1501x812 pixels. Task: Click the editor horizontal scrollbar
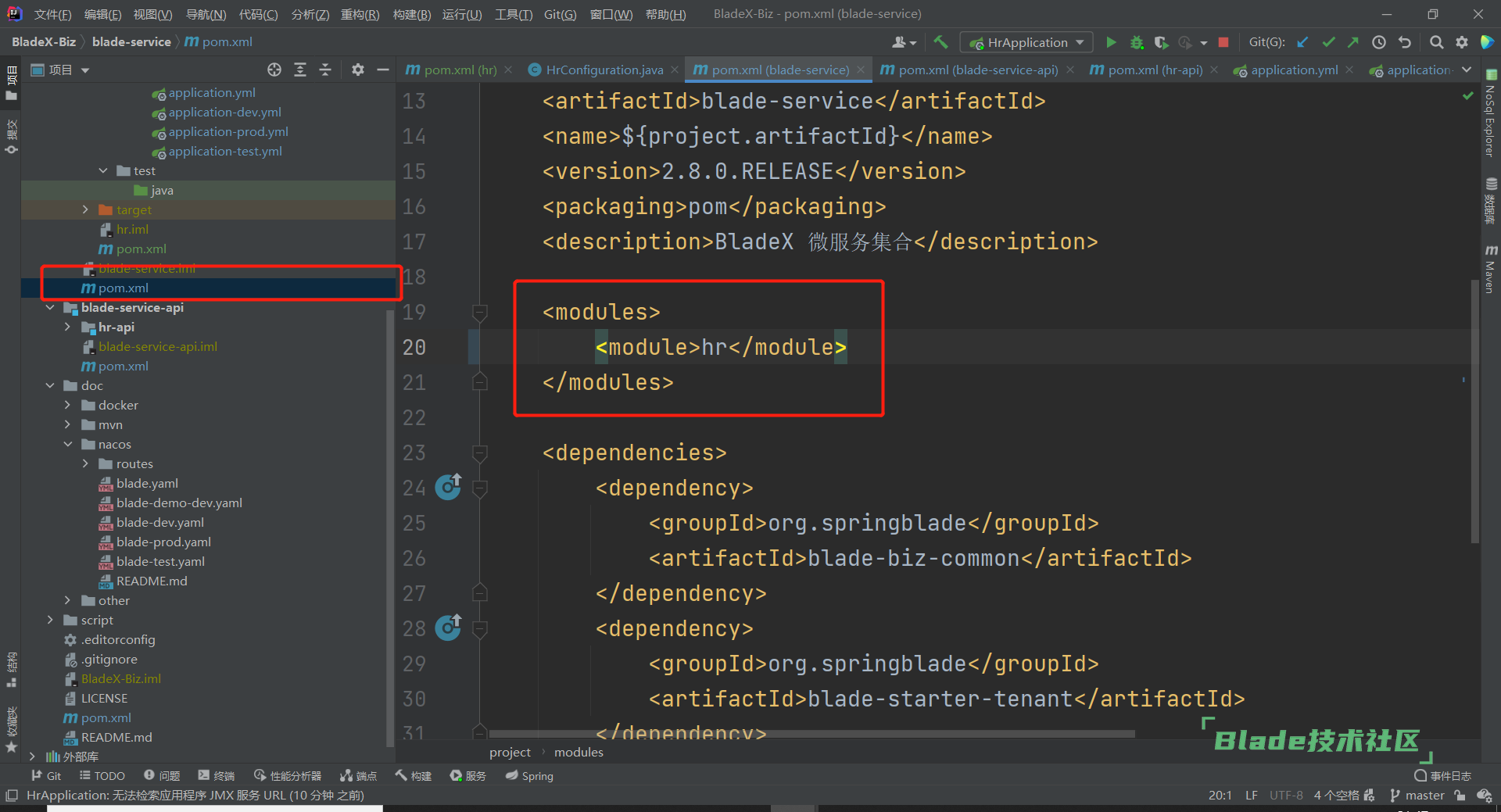[811, 733]
